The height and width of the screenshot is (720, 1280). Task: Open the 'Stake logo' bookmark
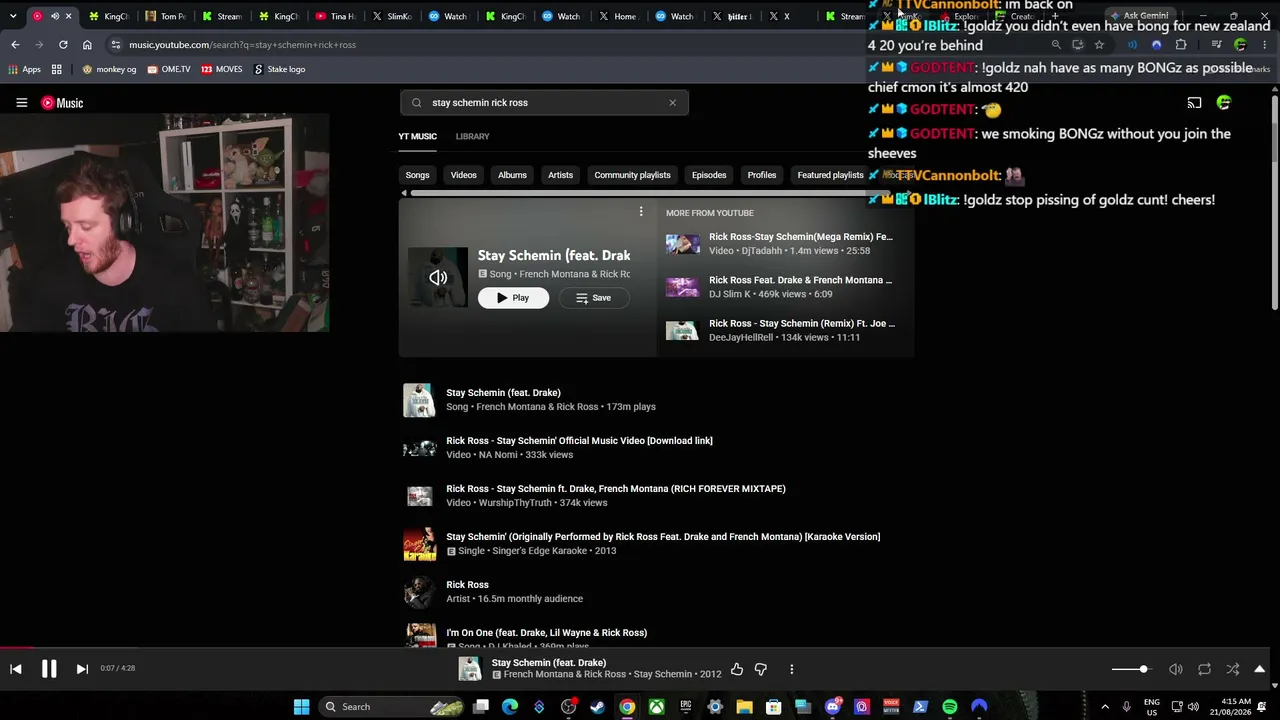[x=279, y=69]
